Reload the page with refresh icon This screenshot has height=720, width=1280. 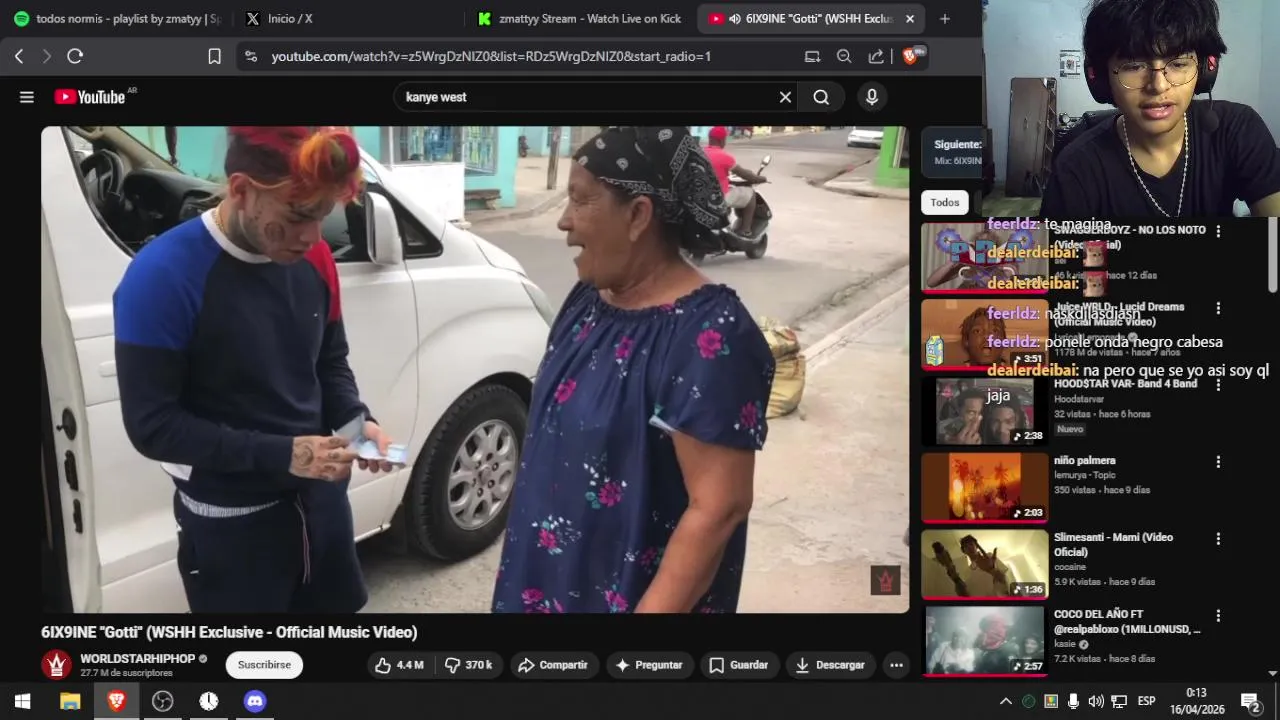click(75, 57)
